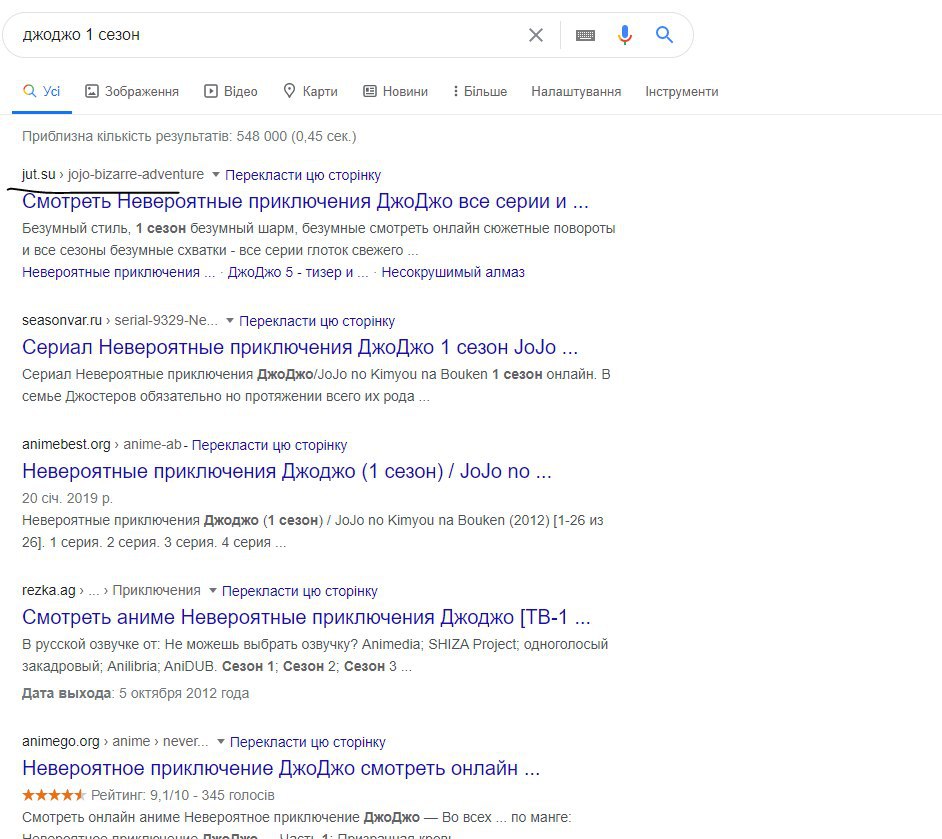Click the star rating 'Рейтинг: 9,1/10 - 345 голосів'
942x839 pixels.
[148, 795]
